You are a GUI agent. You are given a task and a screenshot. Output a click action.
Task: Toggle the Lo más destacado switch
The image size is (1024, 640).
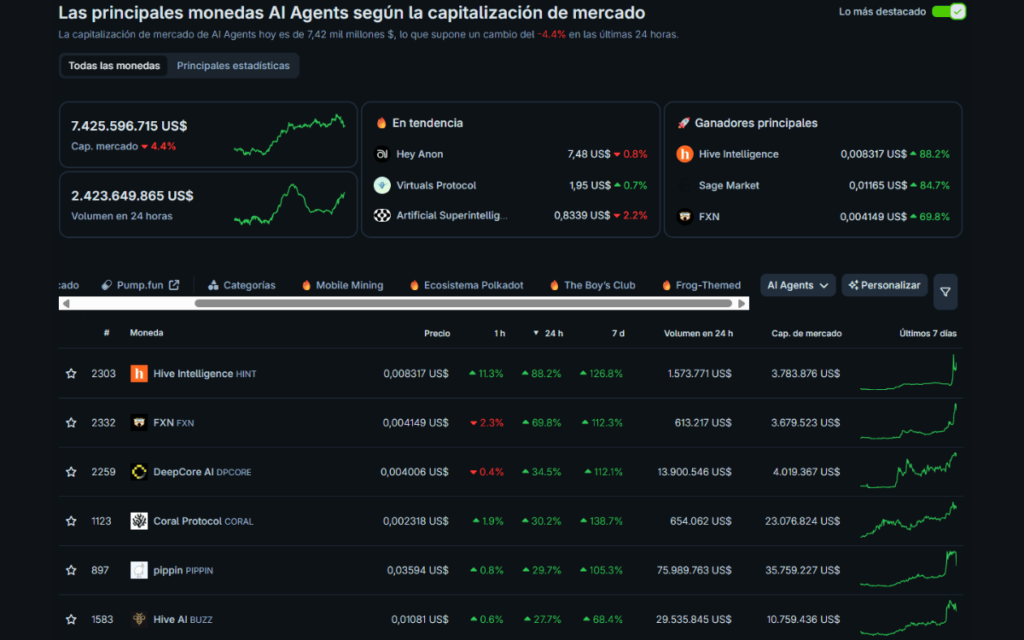[x=948, y=12]
